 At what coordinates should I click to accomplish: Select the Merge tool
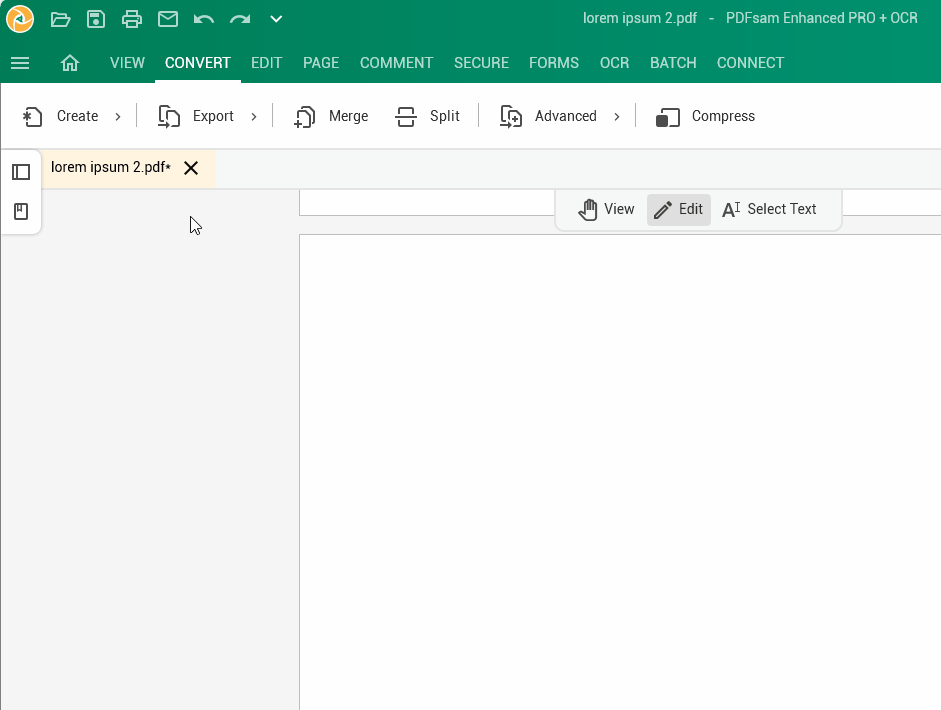331,116
